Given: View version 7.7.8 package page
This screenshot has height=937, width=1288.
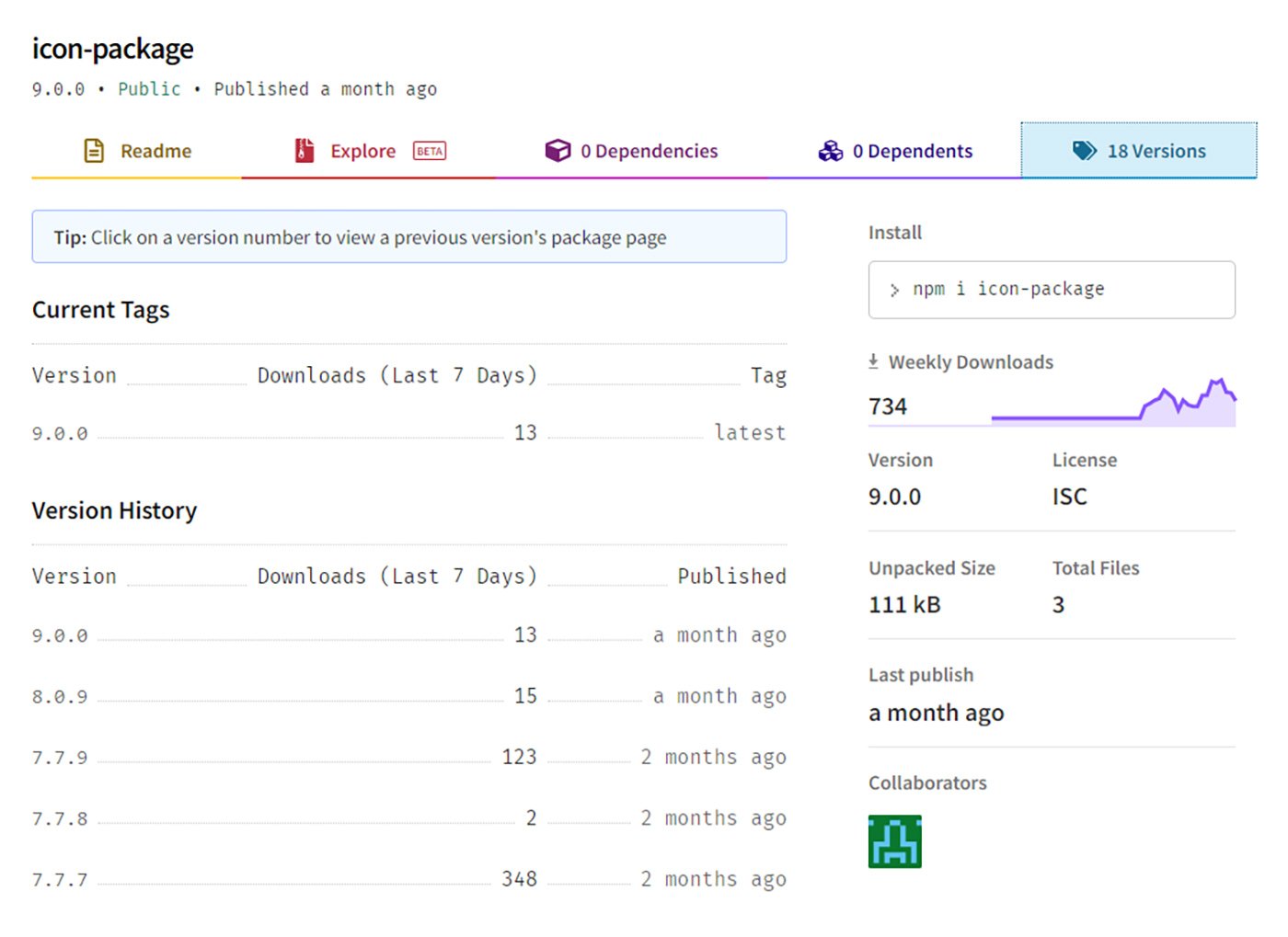Looking at the screenshot, I should [60, 819].
